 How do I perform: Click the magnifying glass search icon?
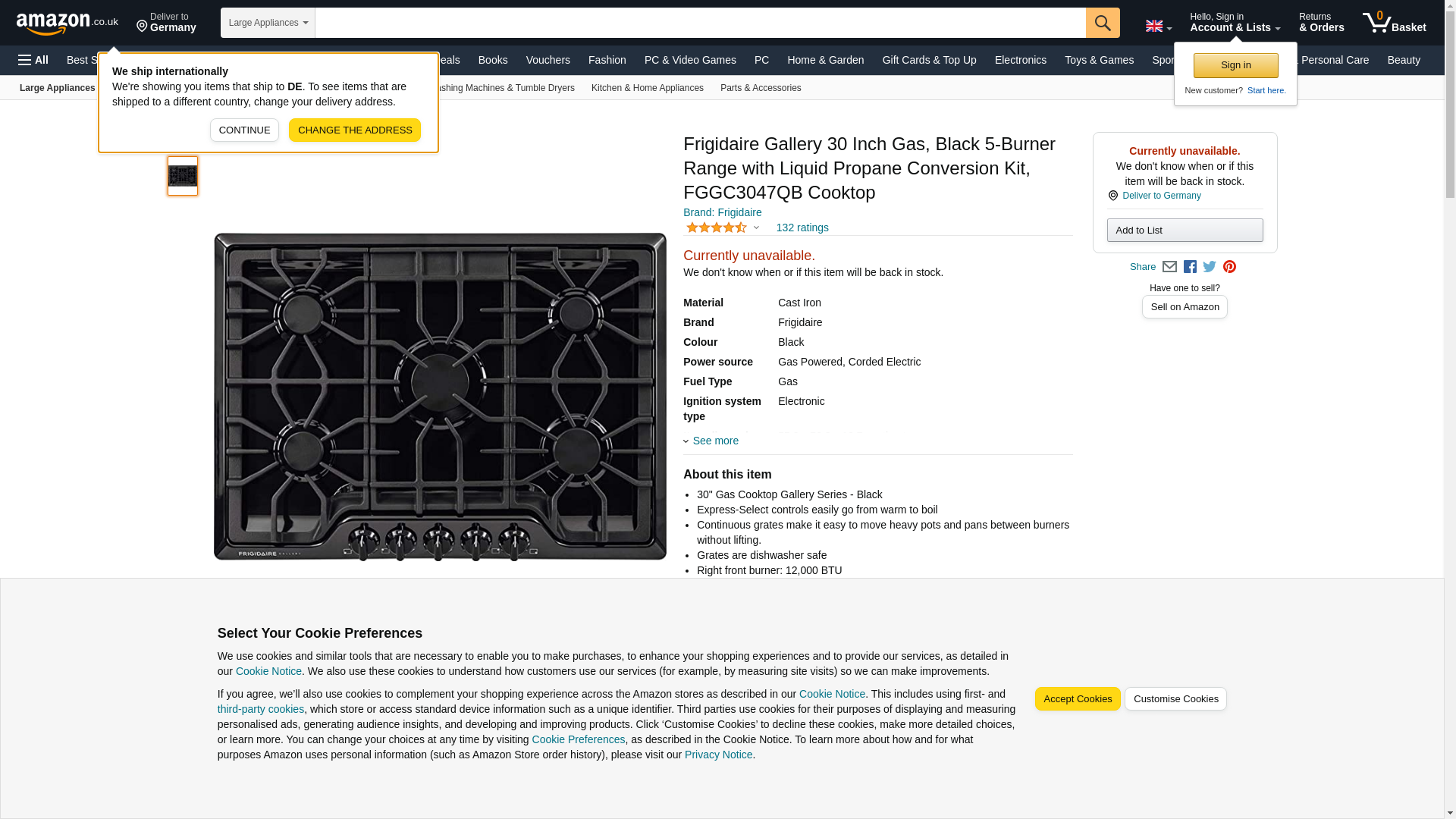[x=1102, y=23]
